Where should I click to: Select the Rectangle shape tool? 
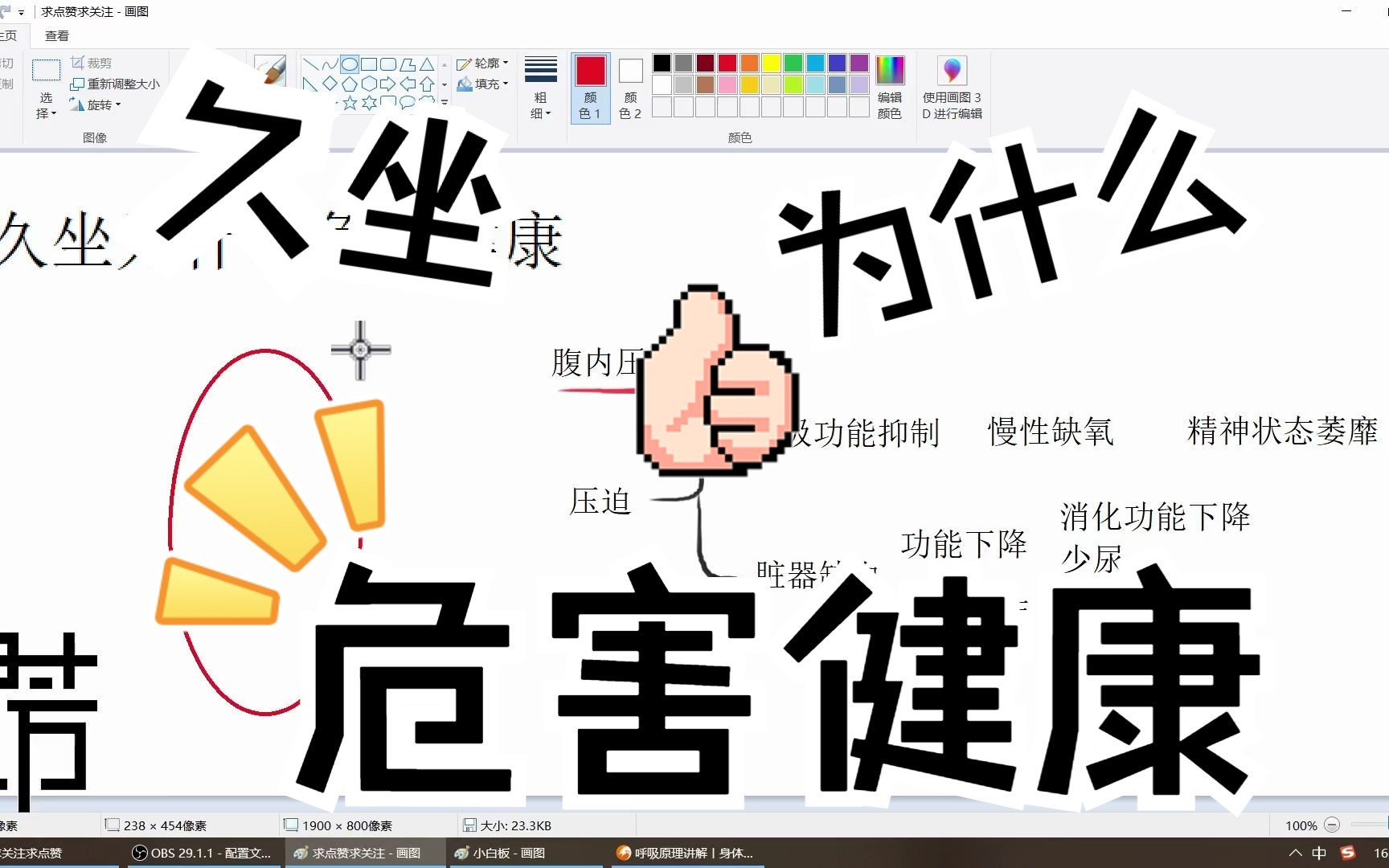pyautogui.click(x=368, y=64)
